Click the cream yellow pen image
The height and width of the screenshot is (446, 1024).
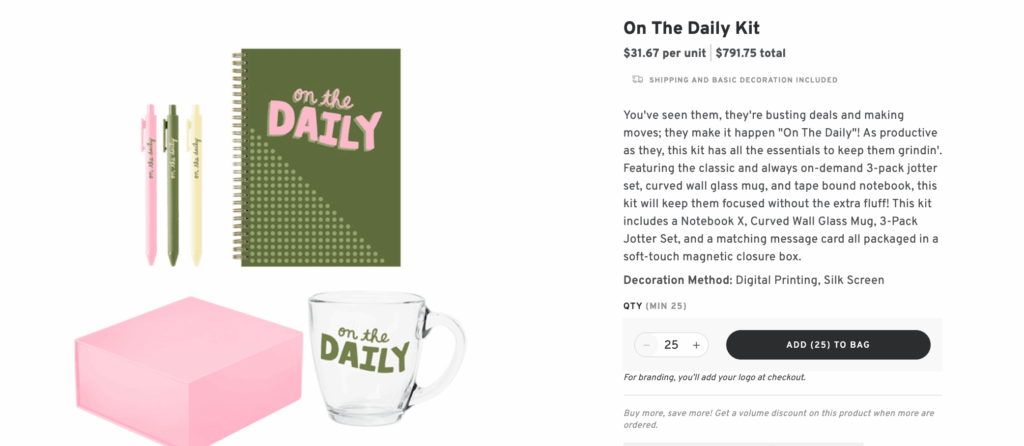(x=195, y=184)
